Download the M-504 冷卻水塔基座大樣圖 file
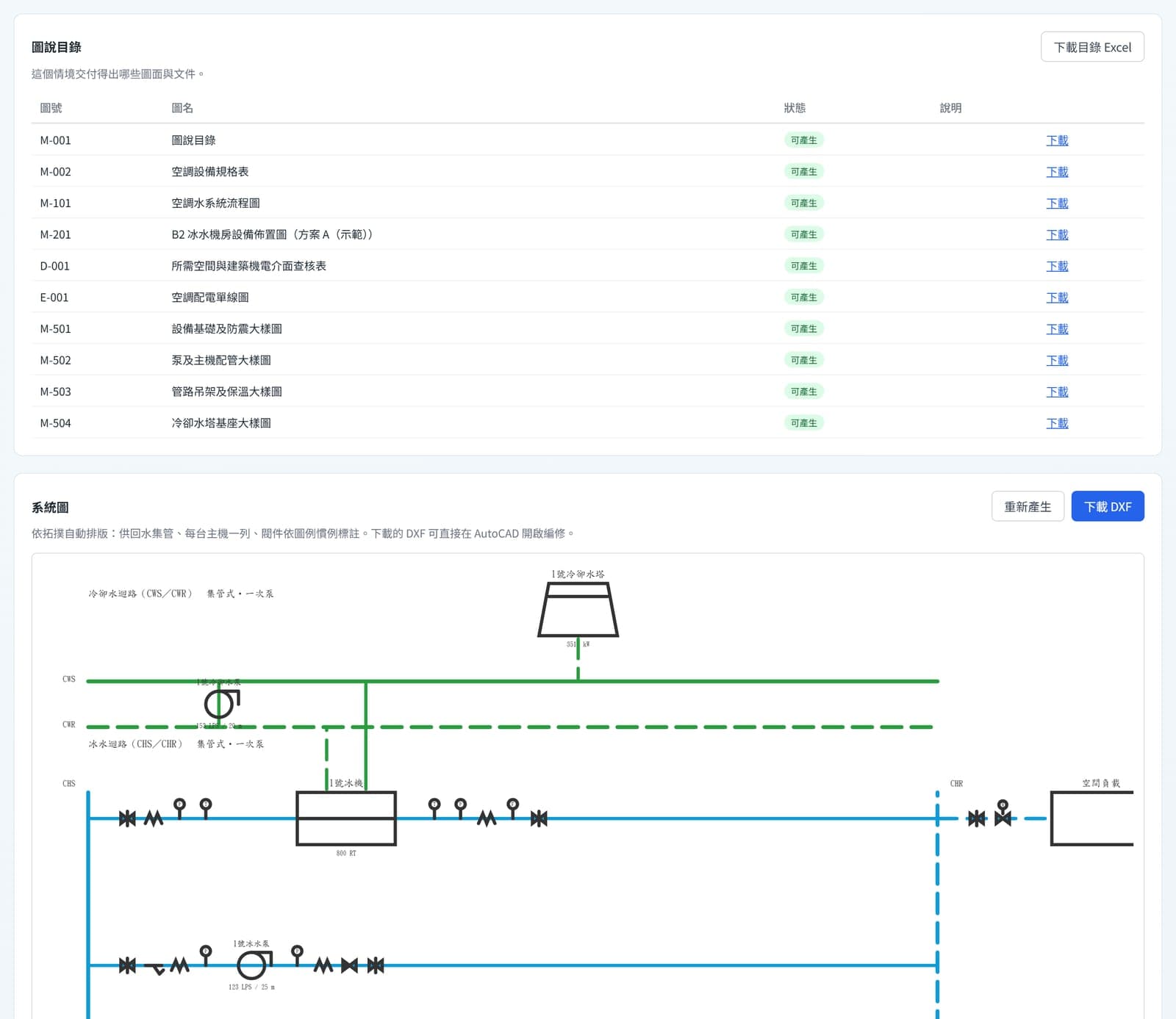 [1057, 423]
